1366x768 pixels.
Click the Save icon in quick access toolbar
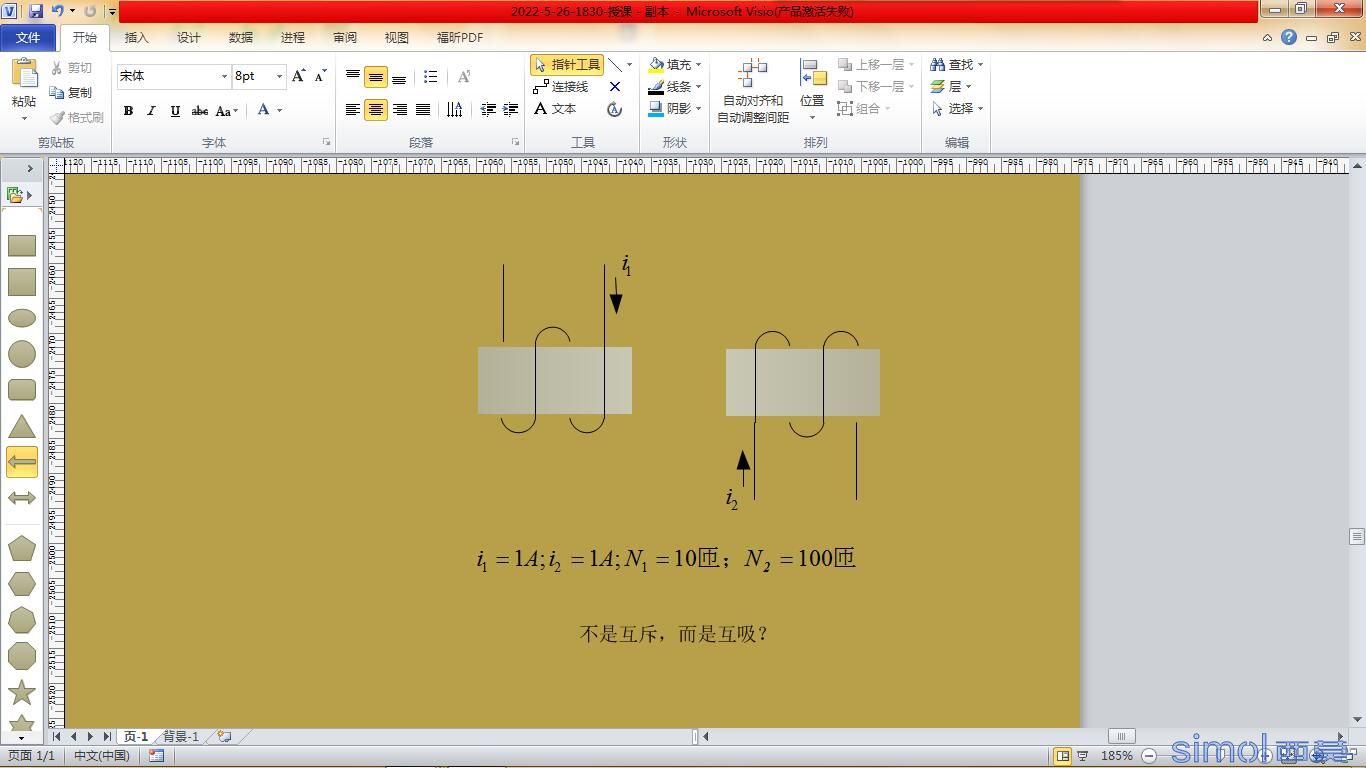[x=36, y=11]
